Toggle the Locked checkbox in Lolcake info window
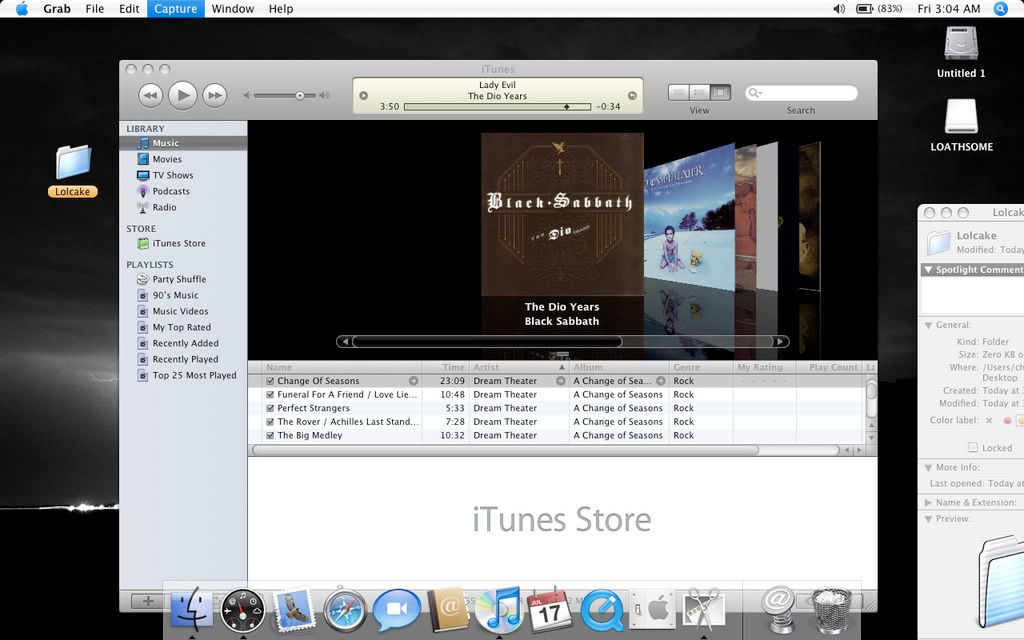The height and width of the screenshot is (640, 1024). point(972,447)
